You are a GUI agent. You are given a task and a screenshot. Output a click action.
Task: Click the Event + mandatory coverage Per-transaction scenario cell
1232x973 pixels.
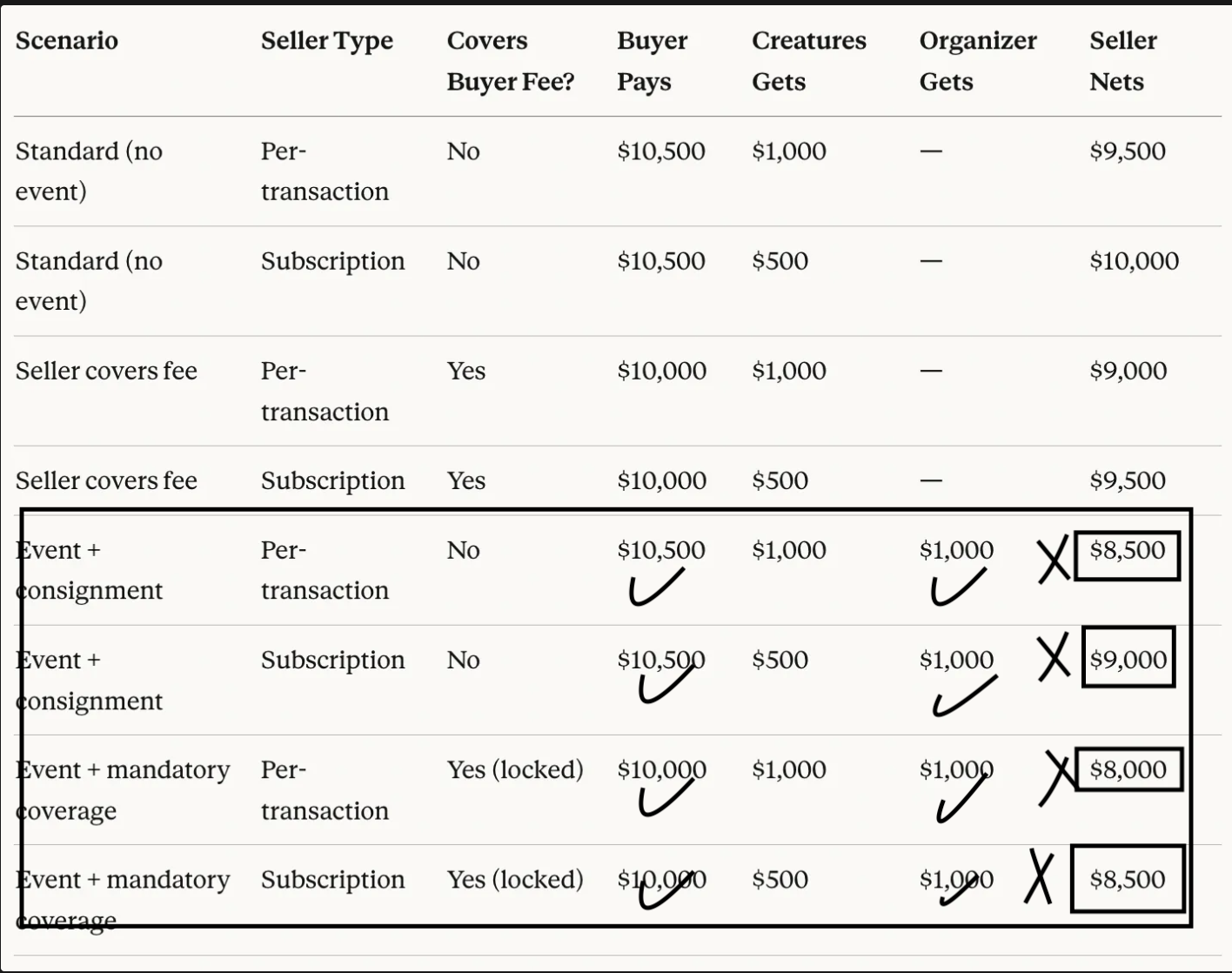point(123,790)
